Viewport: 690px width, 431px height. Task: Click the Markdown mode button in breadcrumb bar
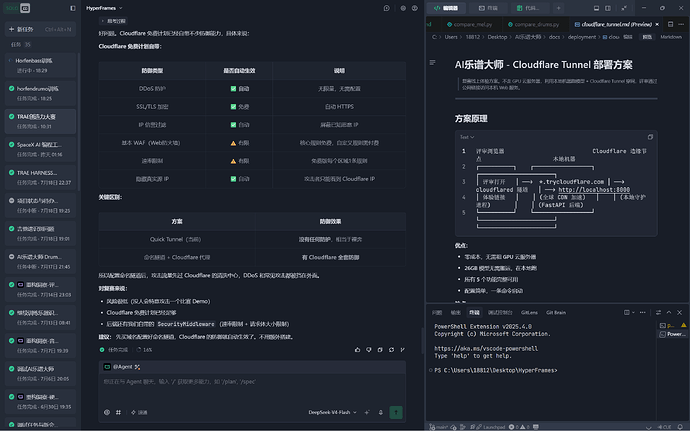671,37
